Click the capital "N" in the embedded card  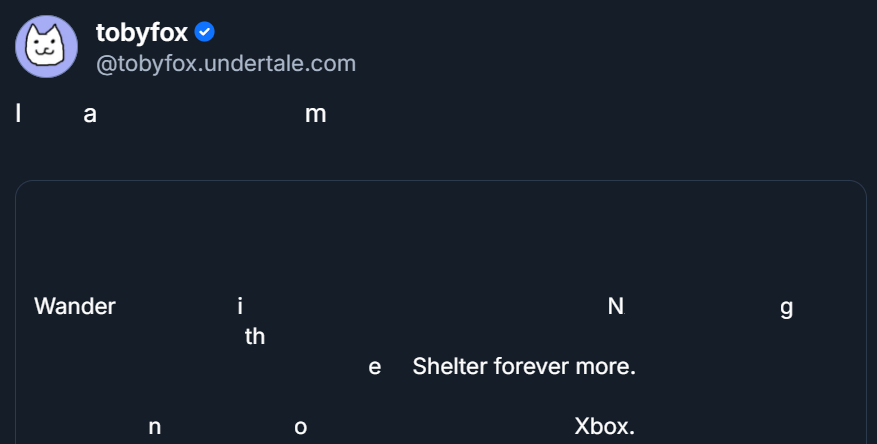click(x=616, y=307)
